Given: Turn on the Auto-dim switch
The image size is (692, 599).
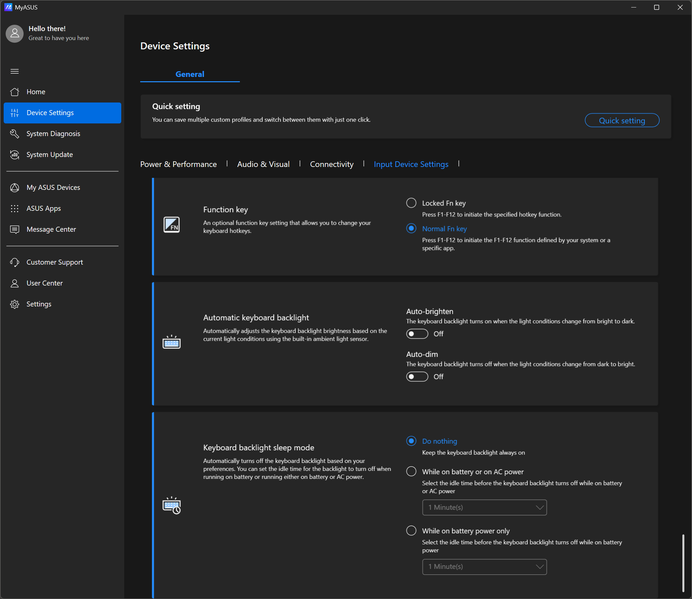Looking at the screenshot, I should click(x=417, y=377).
